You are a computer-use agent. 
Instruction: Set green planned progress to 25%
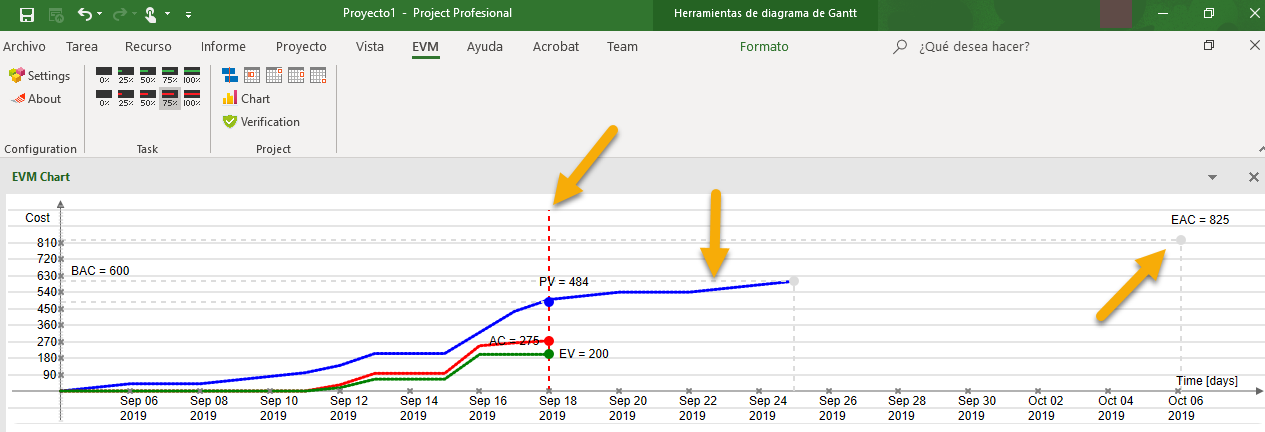coord(126,75)
